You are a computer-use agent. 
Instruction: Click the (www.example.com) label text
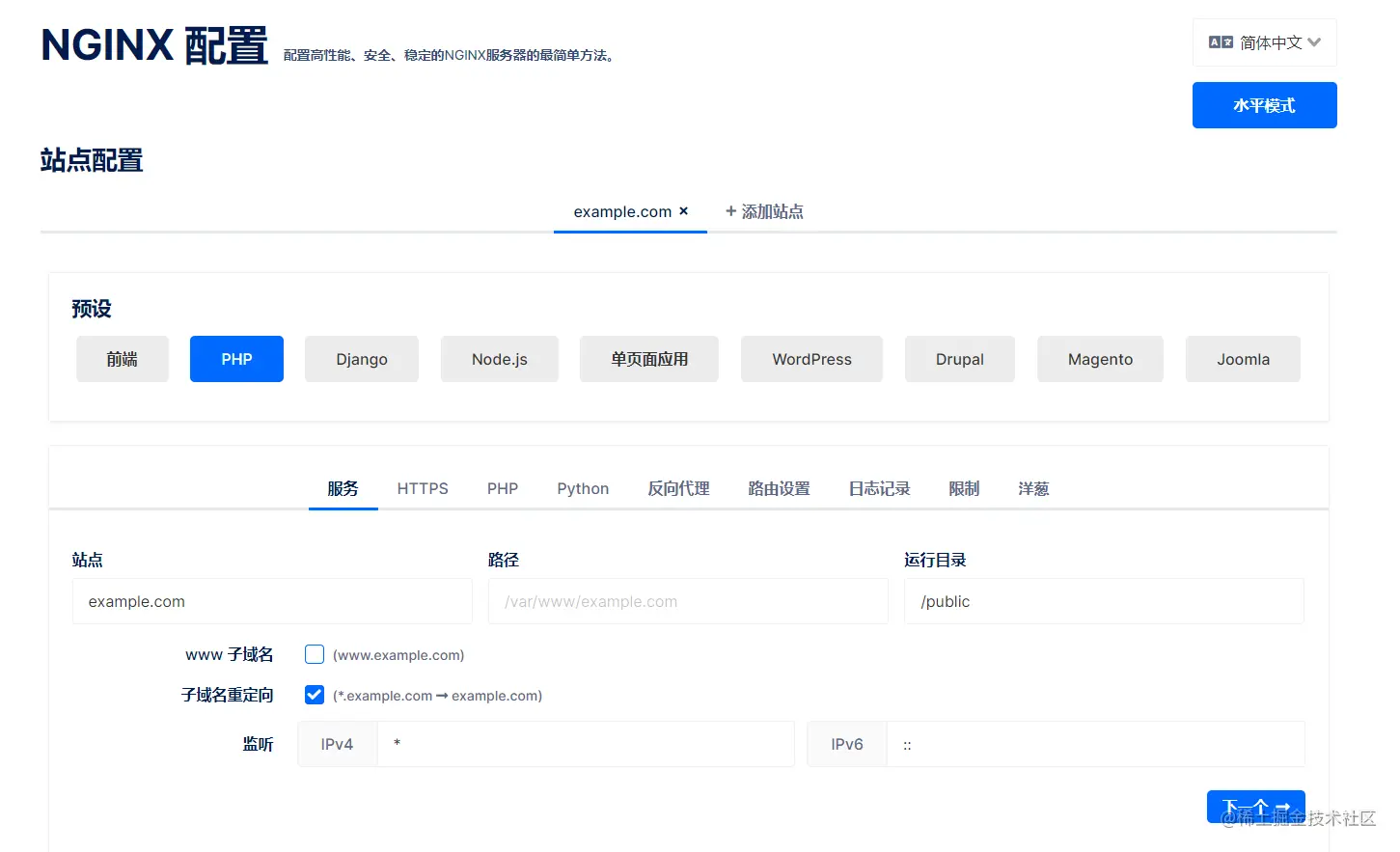(398, 655)
